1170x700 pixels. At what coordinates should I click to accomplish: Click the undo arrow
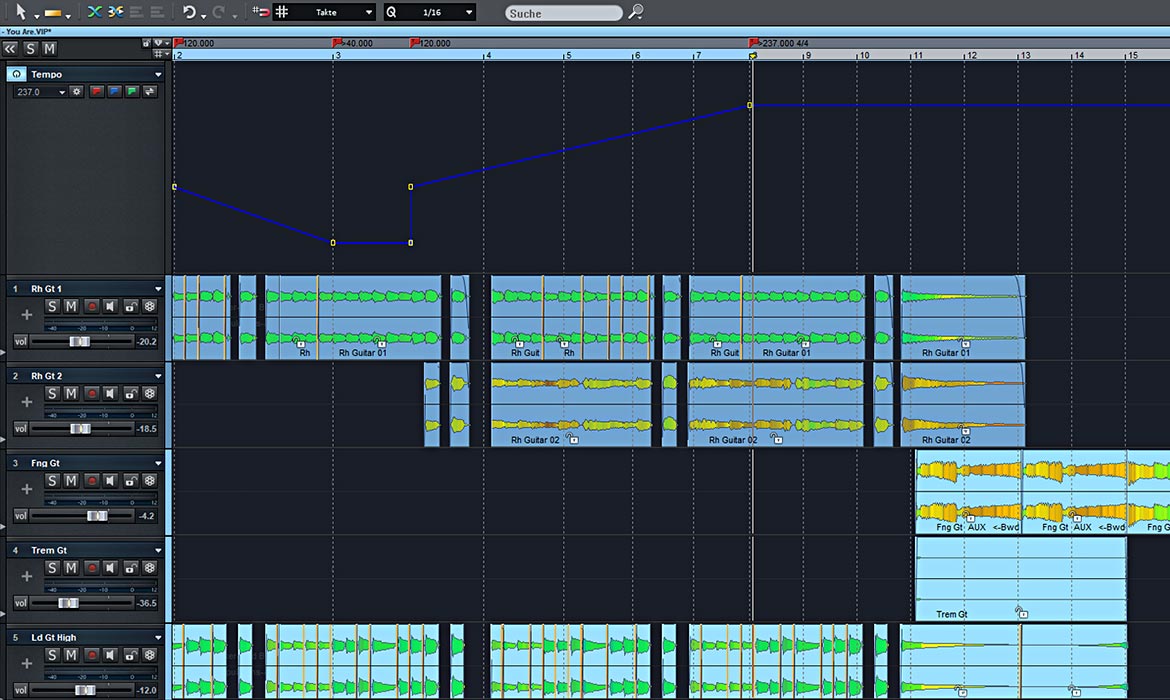pos(189,12)
